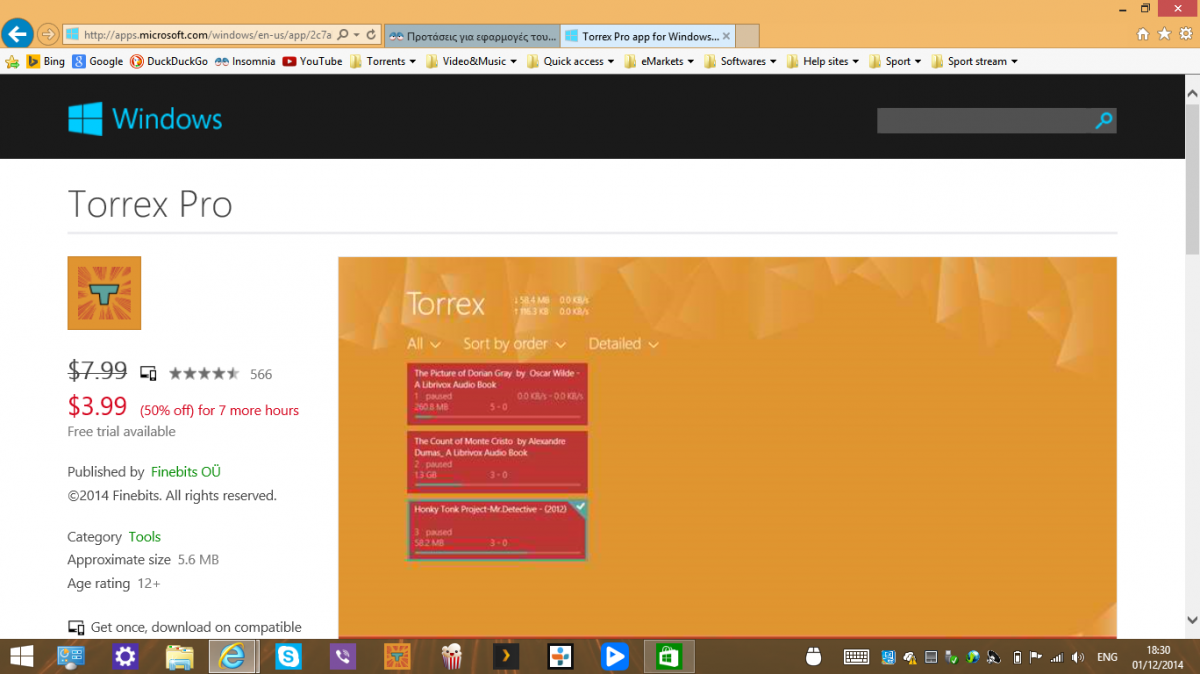Expand the Sport favorites folder
Viewport: 1200px width, 674px height.
click(895, 61)
